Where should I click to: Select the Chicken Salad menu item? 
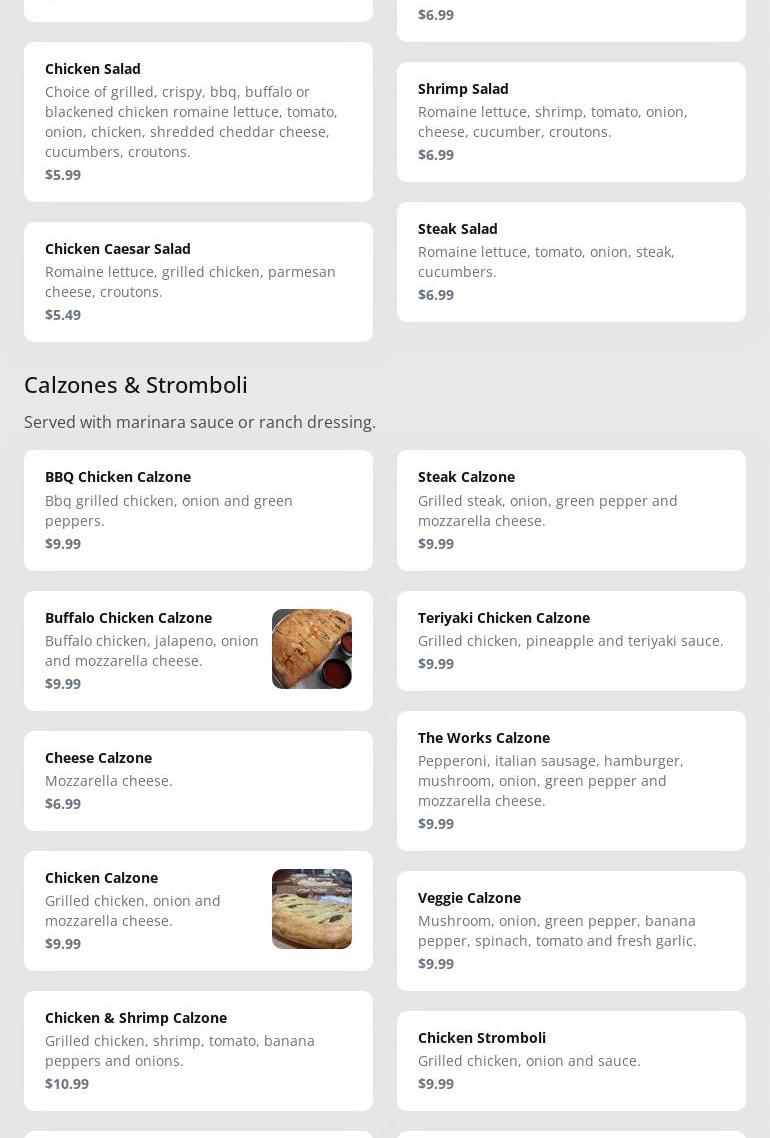click(x=198, y=121)
